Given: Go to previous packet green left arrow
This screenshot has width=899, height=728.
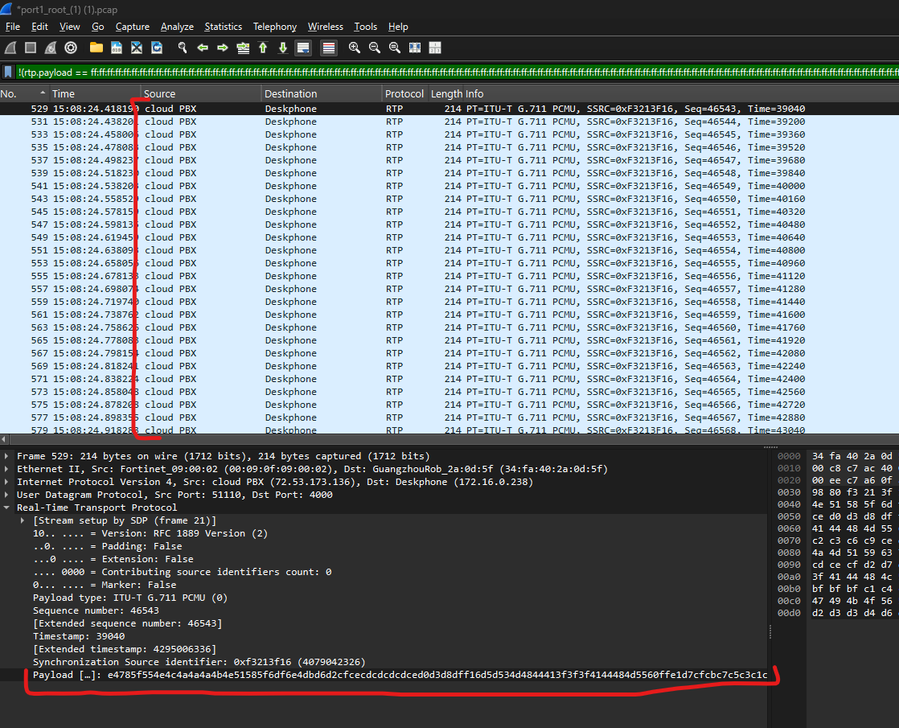Looking at the screenshot, I should [203, 48].
